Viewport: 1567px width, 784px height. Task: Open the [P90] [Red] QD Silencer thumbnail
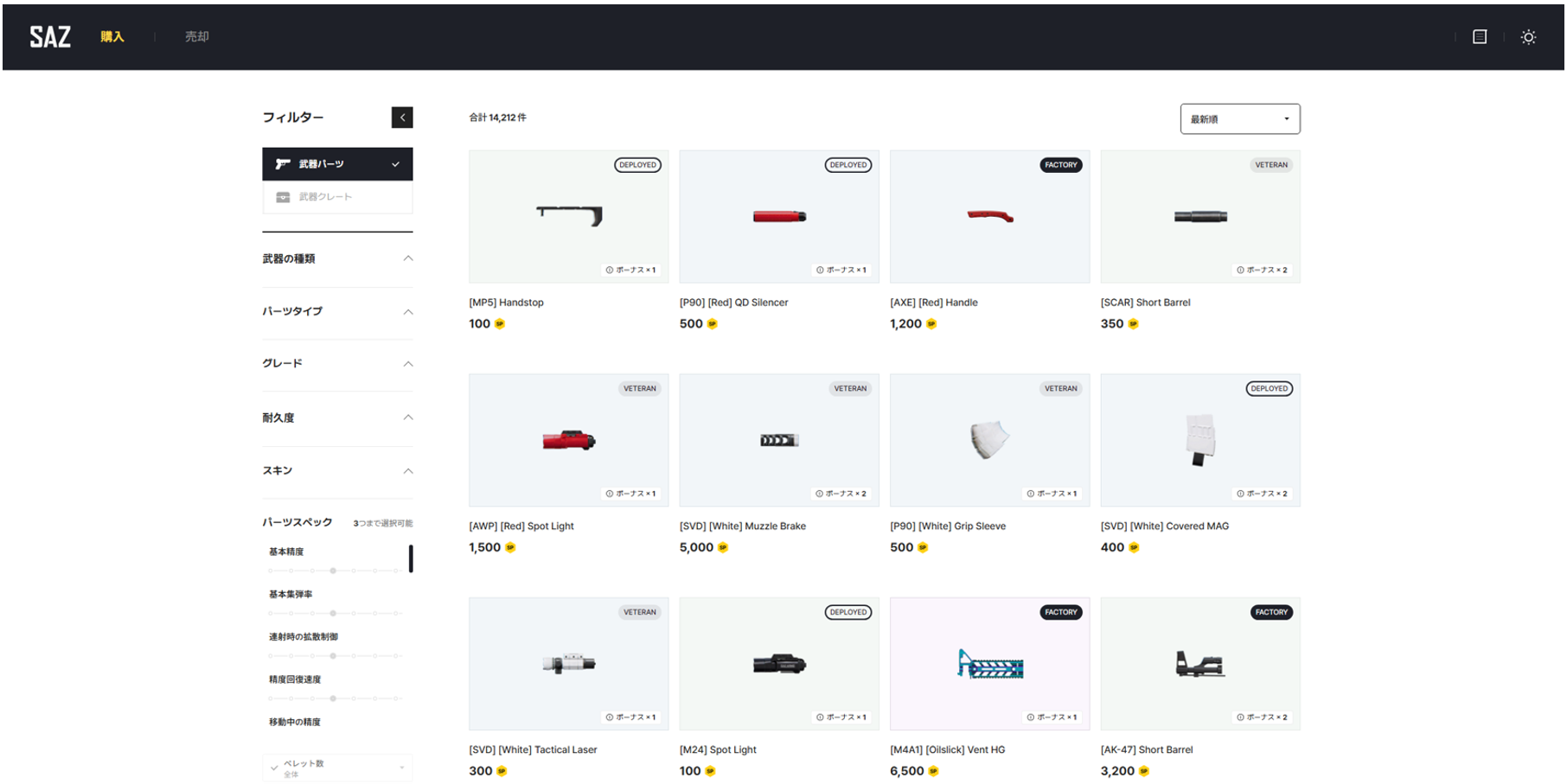point(779,216)
